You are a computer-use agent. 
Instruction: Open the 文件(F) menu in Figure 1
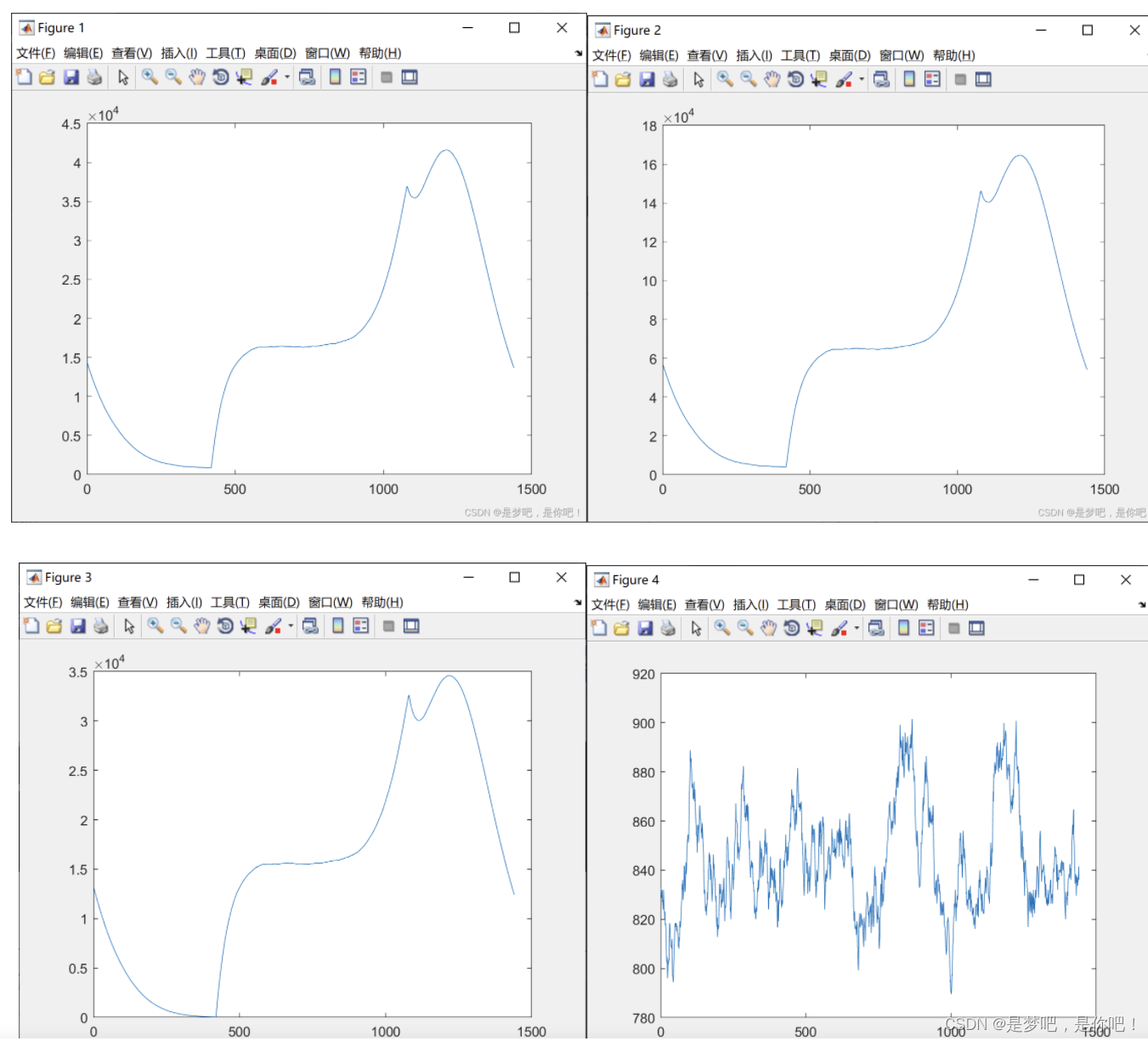point(36,54)
